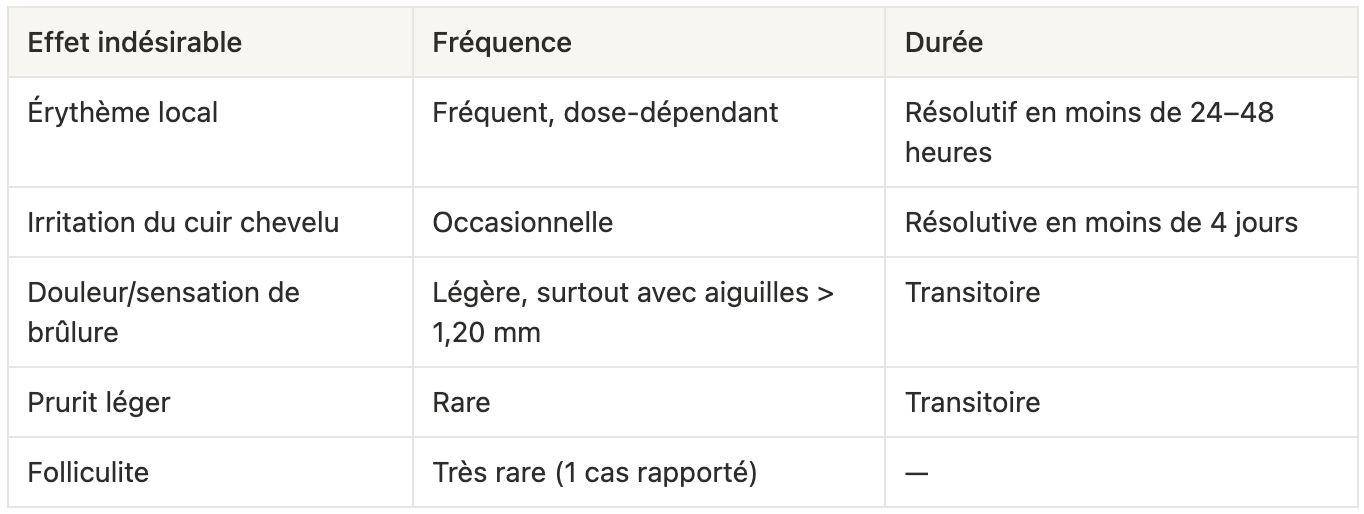Click the 'Résolutive en moins de 4 jours' cell
Screen dimensions: 1364x514
[1120, 222]
